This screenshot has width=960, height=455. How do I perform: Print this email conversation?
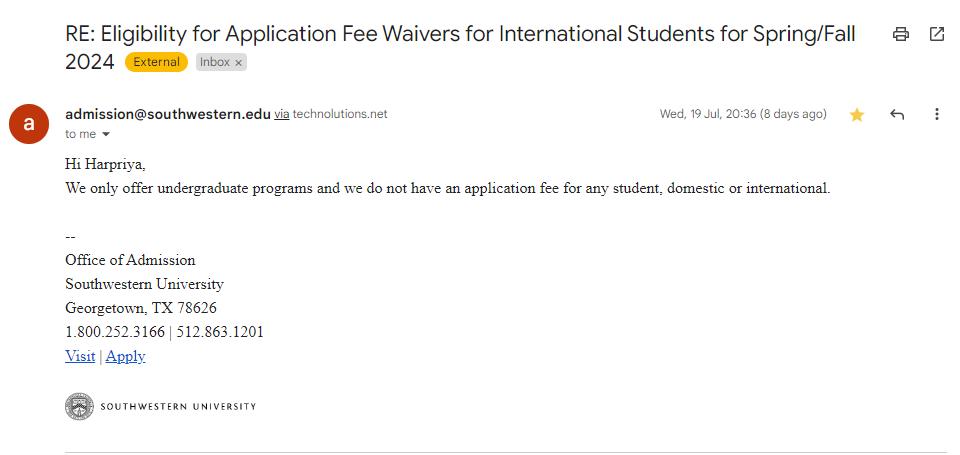(x=900, y=34)
